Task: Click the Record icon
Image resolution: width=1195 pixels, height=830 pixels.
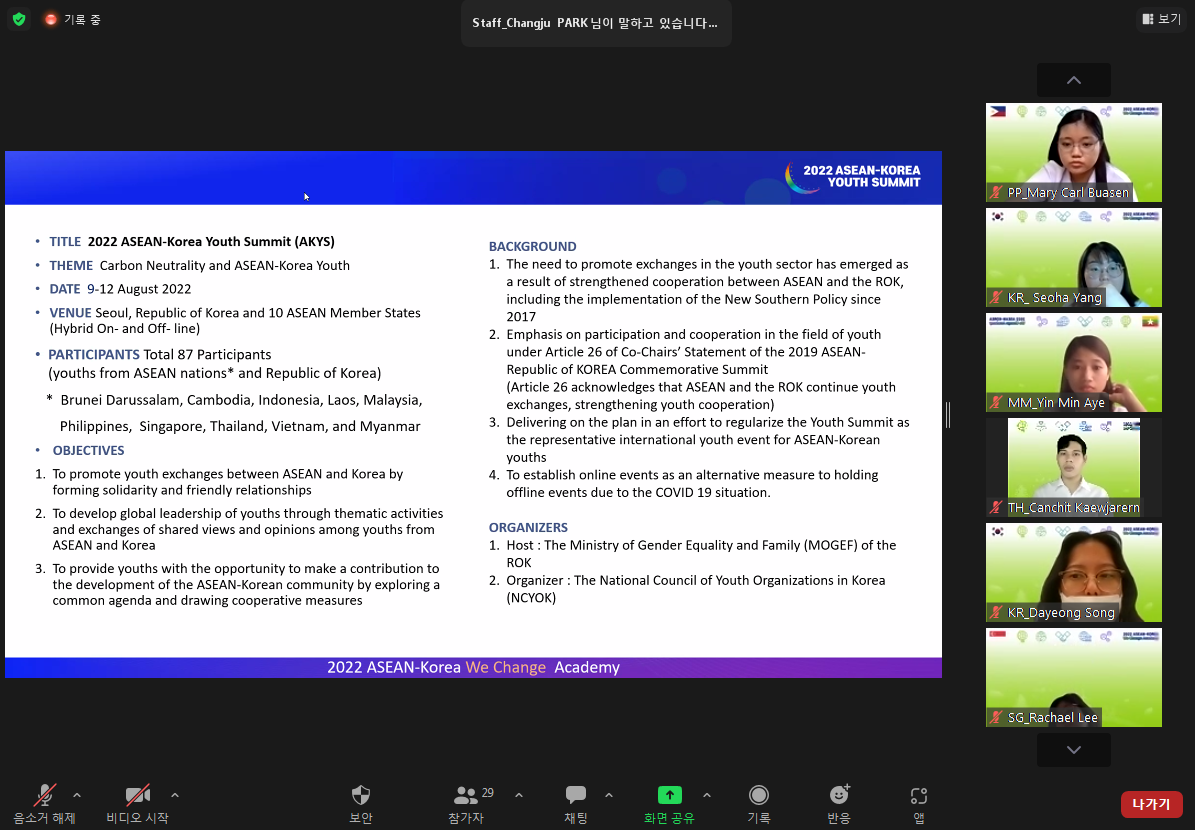Action: coord(759,796)
